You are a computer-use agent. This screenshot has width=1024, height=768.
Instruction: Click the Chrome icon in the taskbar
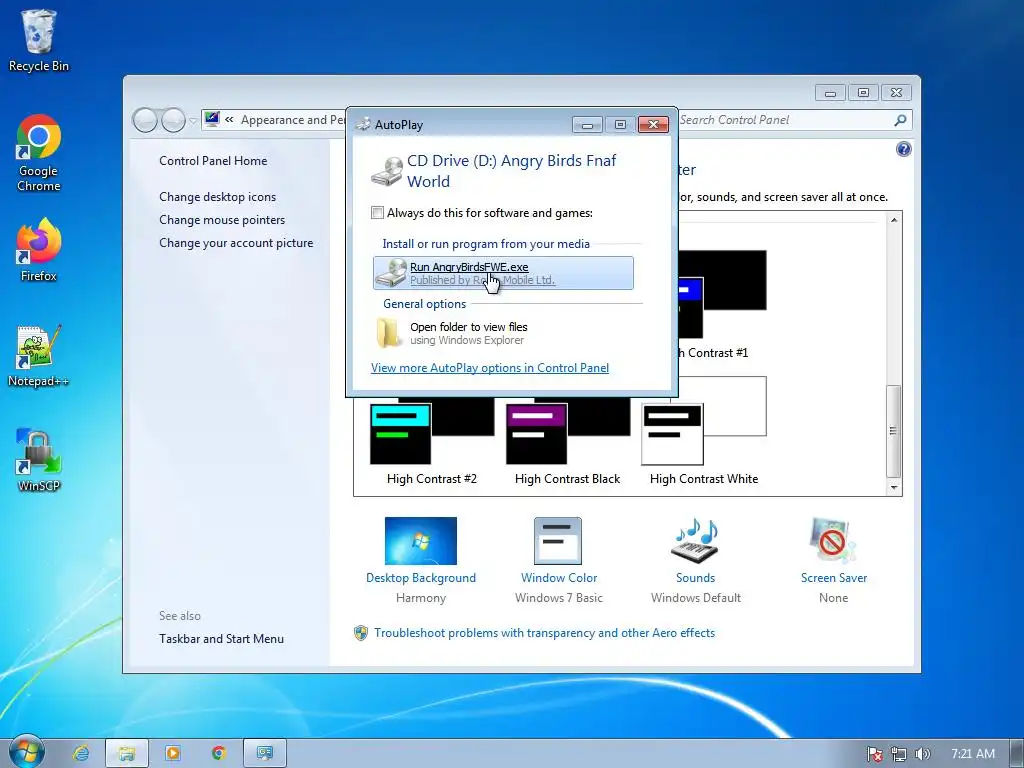tap(219, 753)
